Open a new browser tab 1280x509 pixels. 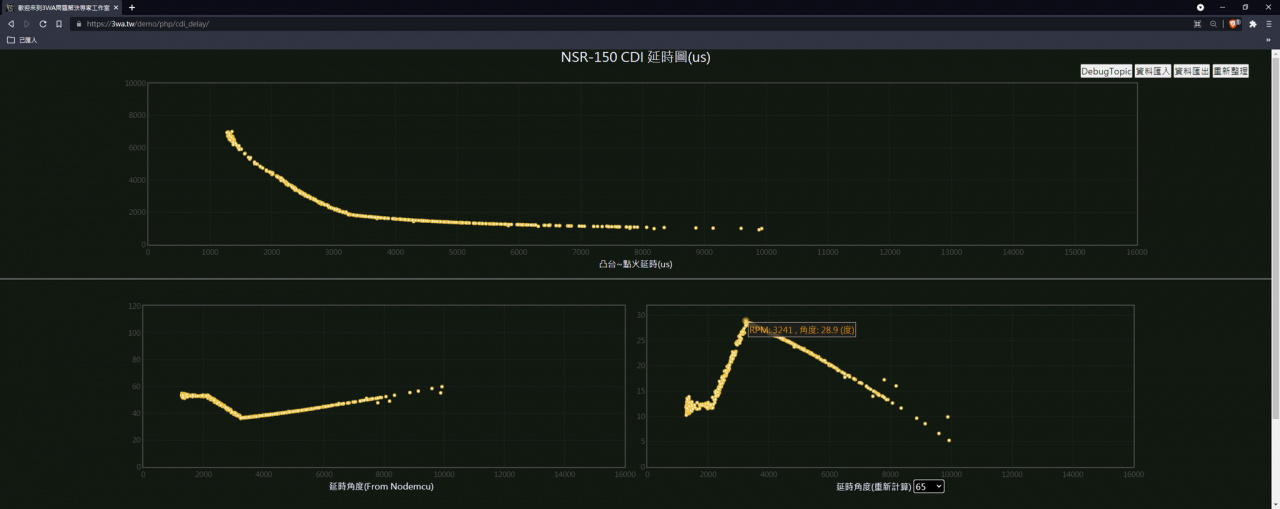tap(132, 7)
